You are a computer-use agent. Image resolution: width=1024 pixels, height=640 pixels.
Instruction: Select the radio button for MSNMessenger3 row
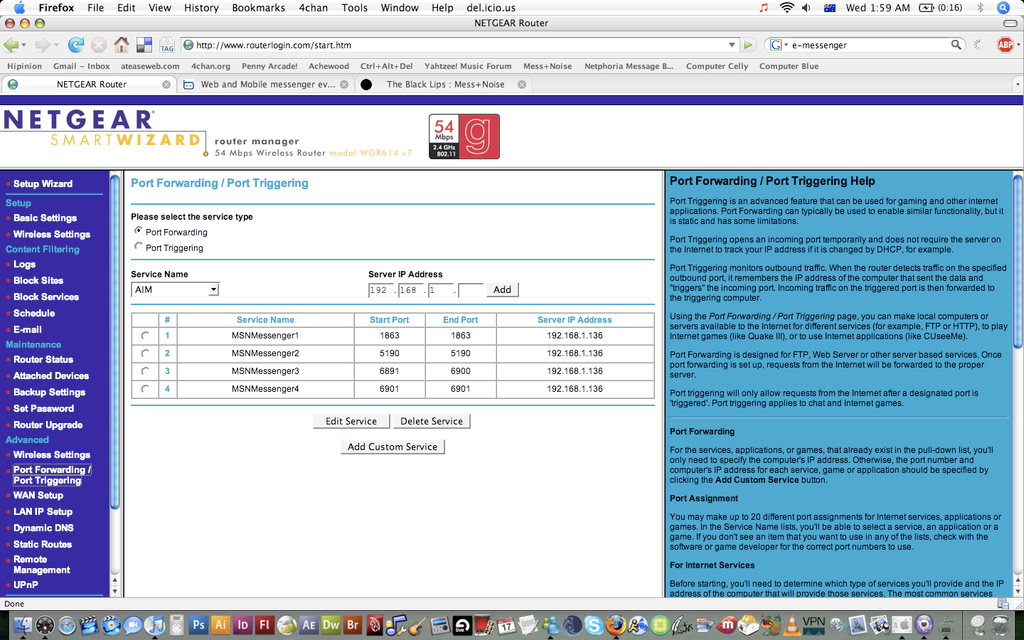145,371
